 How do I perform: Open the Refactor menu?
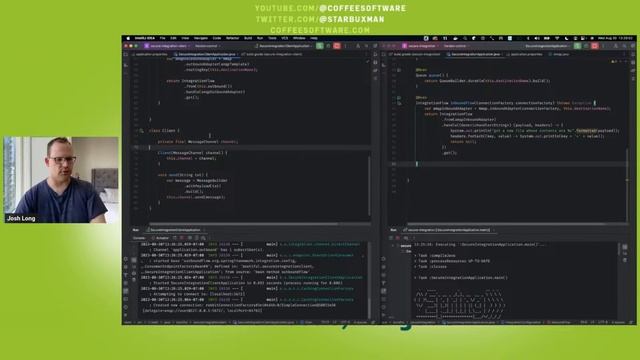(232, 38)
